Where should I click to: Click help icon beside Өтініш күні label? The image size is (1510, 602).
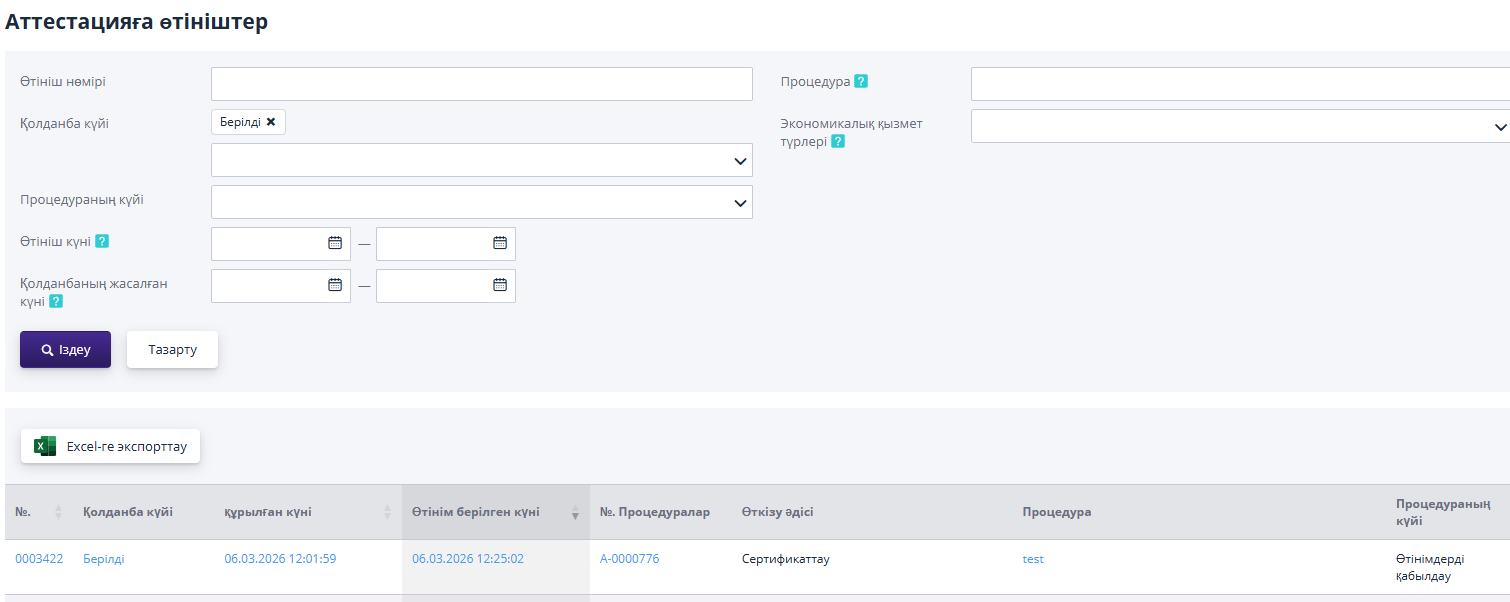click(102, 242)
